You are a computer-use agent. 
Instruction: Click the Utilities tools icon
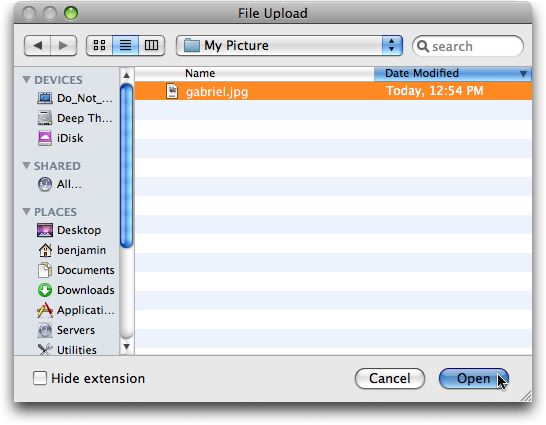click(x=45, y=349)
